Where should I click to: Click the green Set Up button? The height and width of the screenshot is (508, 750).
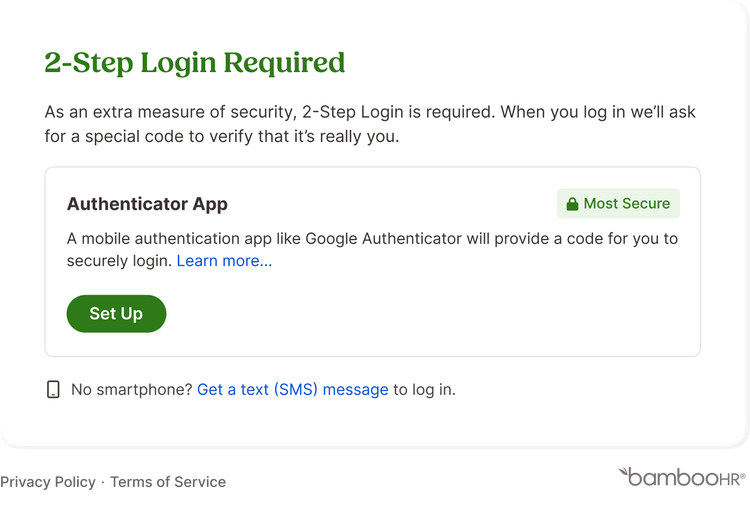tap(116, 314)
